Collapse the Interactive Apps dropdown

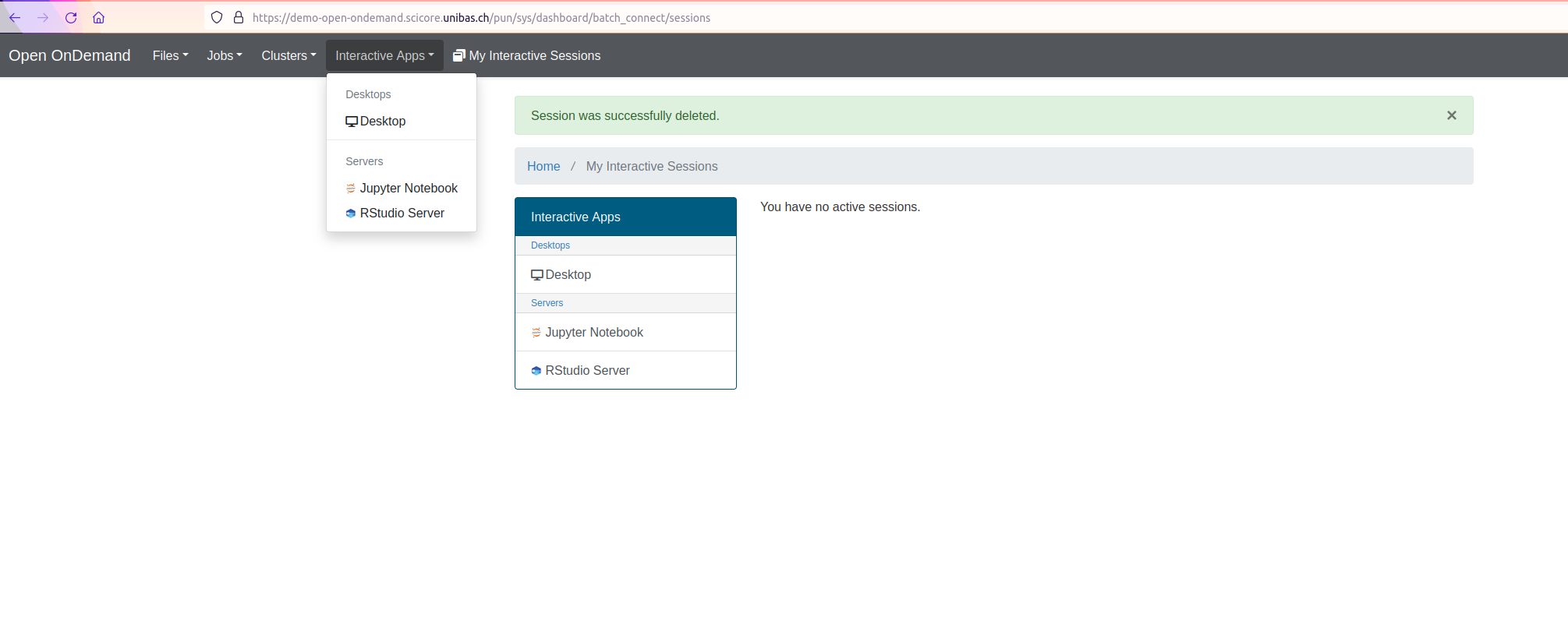[384, 55]
